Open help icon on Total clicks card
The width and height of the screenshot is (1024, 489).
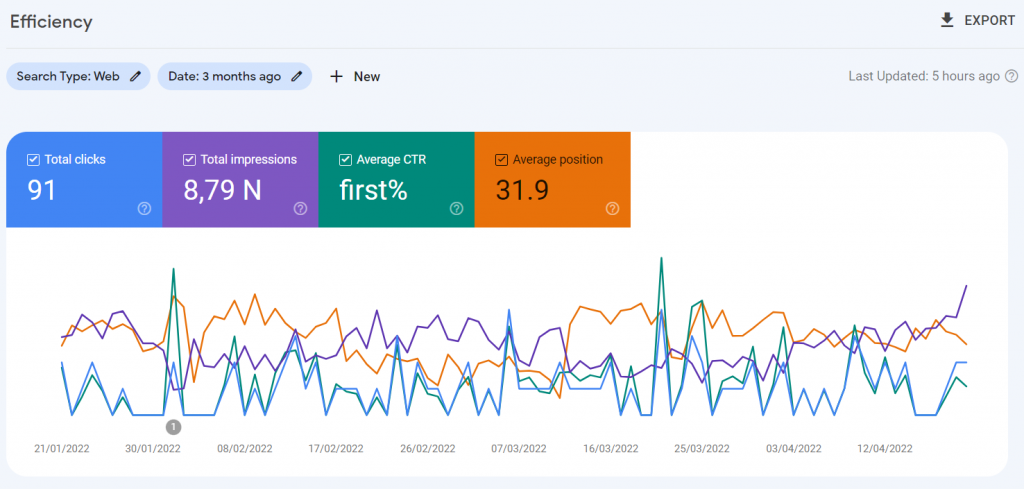coord(144,208)
